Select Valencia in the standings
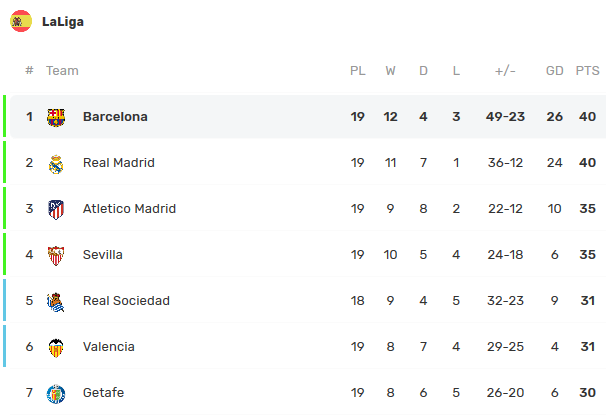The height and width of the screenshot is (416, 606). pos(108,347)
